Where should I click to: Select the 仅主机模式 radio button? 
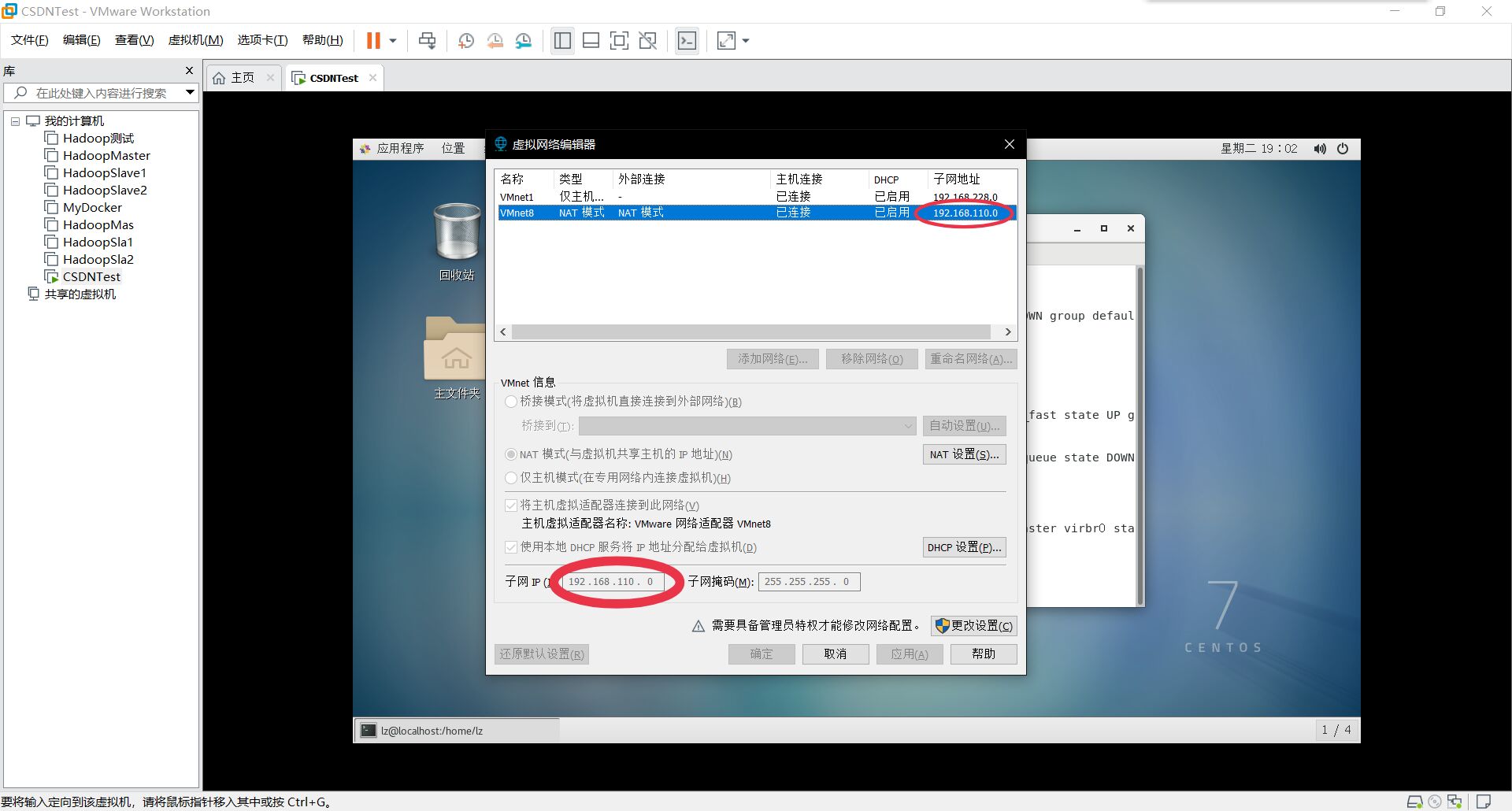tap(511, 478)
